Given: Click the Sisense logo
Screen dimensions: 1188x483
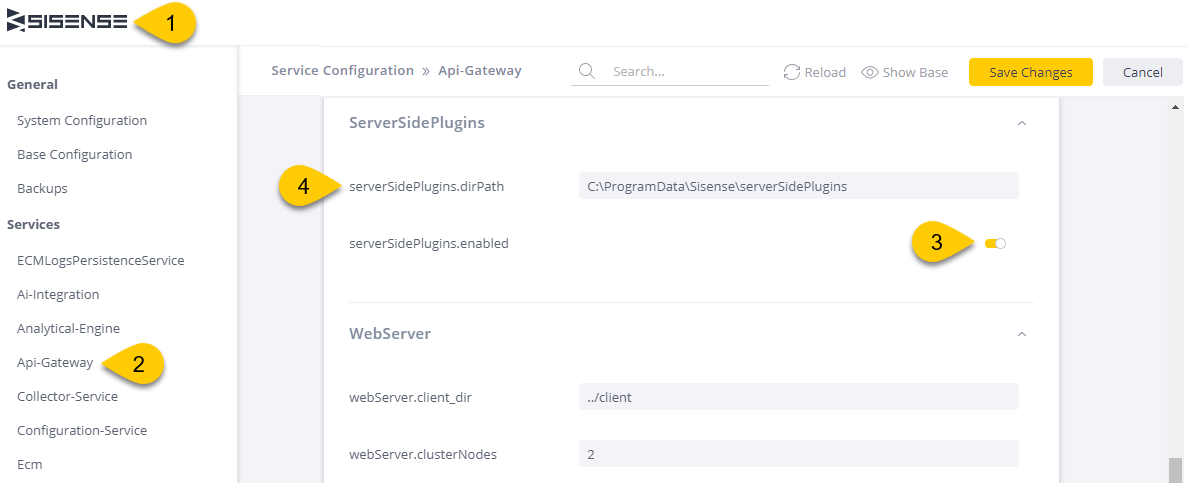Looking at the screenshot, I should click(67, 23).
